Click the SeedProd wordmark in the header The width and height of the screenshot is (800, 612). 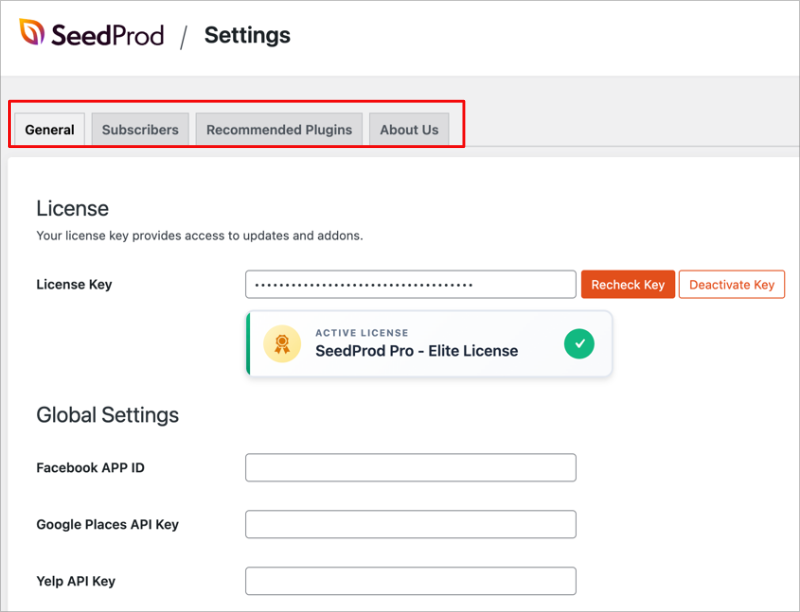tap(110, 34)
